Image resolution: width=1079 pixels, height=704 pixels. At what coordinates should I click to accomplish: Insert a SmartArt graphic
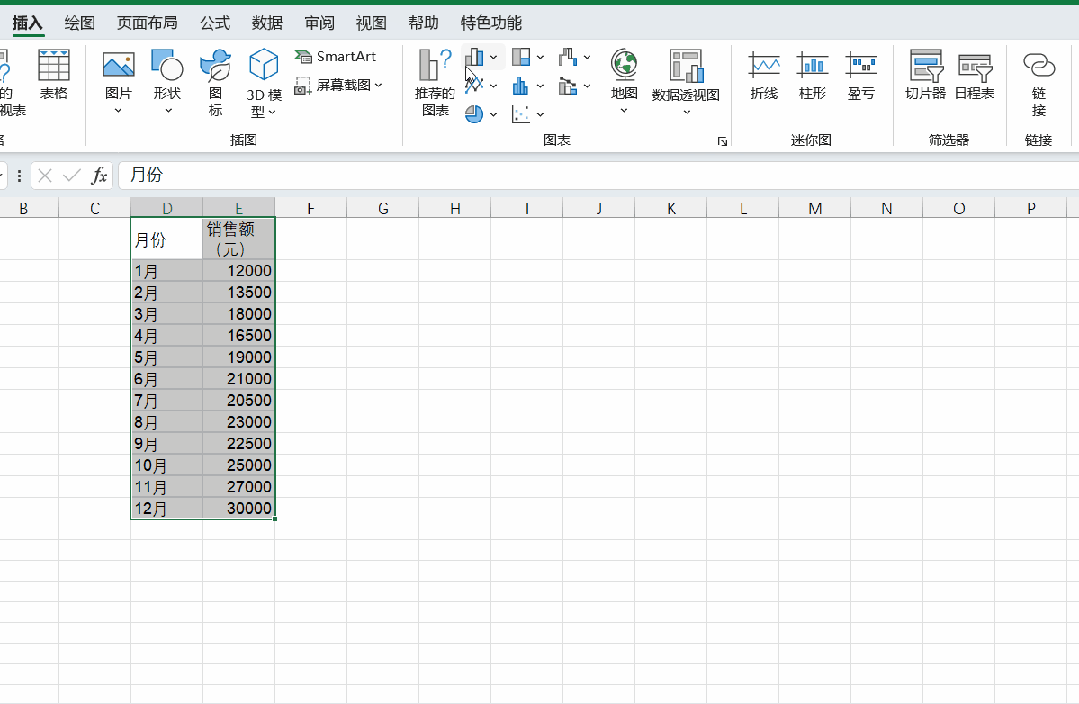click(336, 56)
